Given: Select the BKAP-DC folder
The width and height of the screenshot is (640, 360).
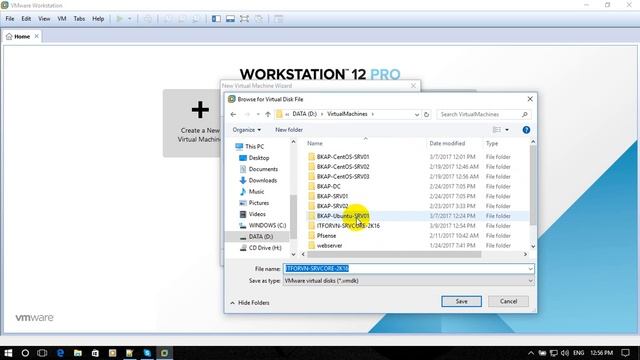Looking at the screenshot, I should [329, 186].
